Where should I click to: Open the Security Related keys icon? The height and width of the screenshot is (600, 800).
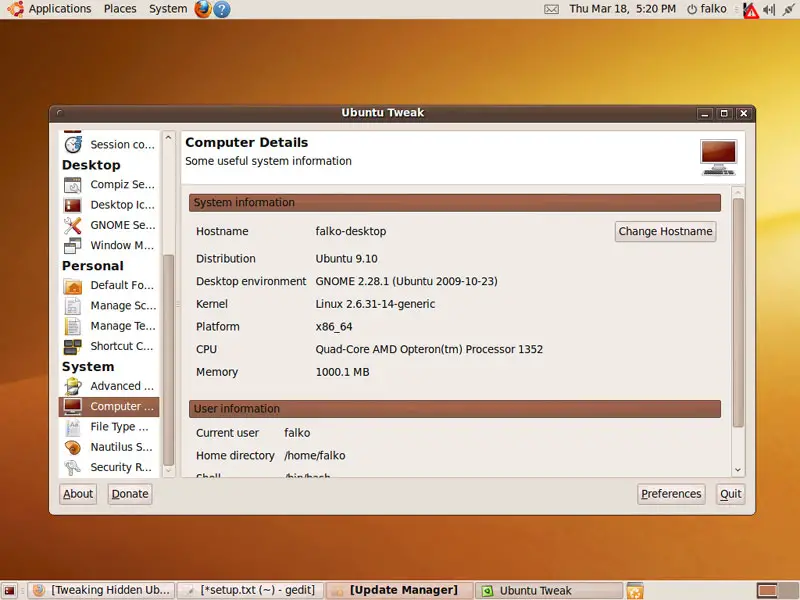[73, 467]
